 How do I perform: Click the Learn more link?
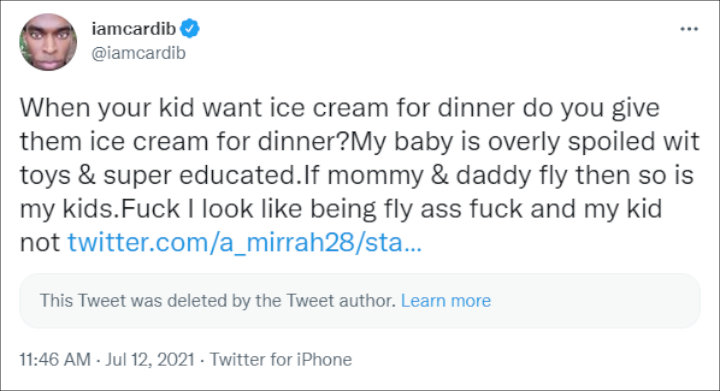(x=446, y=301)
